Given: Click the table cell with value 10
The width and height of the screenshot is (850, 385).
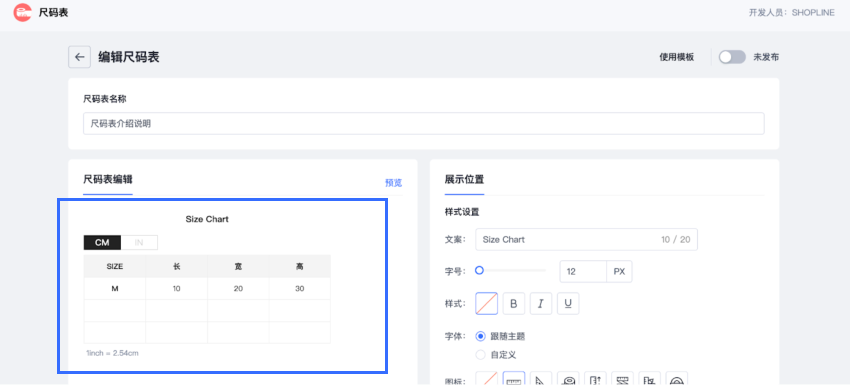Looking at the screenshot, I should (x=177, y=288).
